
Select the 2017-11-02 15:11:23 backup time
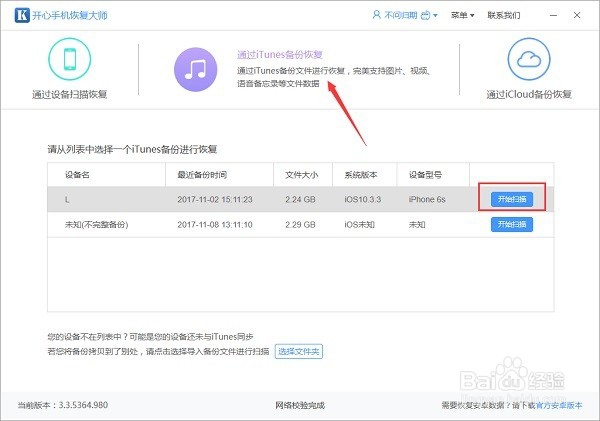tap(215, 199)
